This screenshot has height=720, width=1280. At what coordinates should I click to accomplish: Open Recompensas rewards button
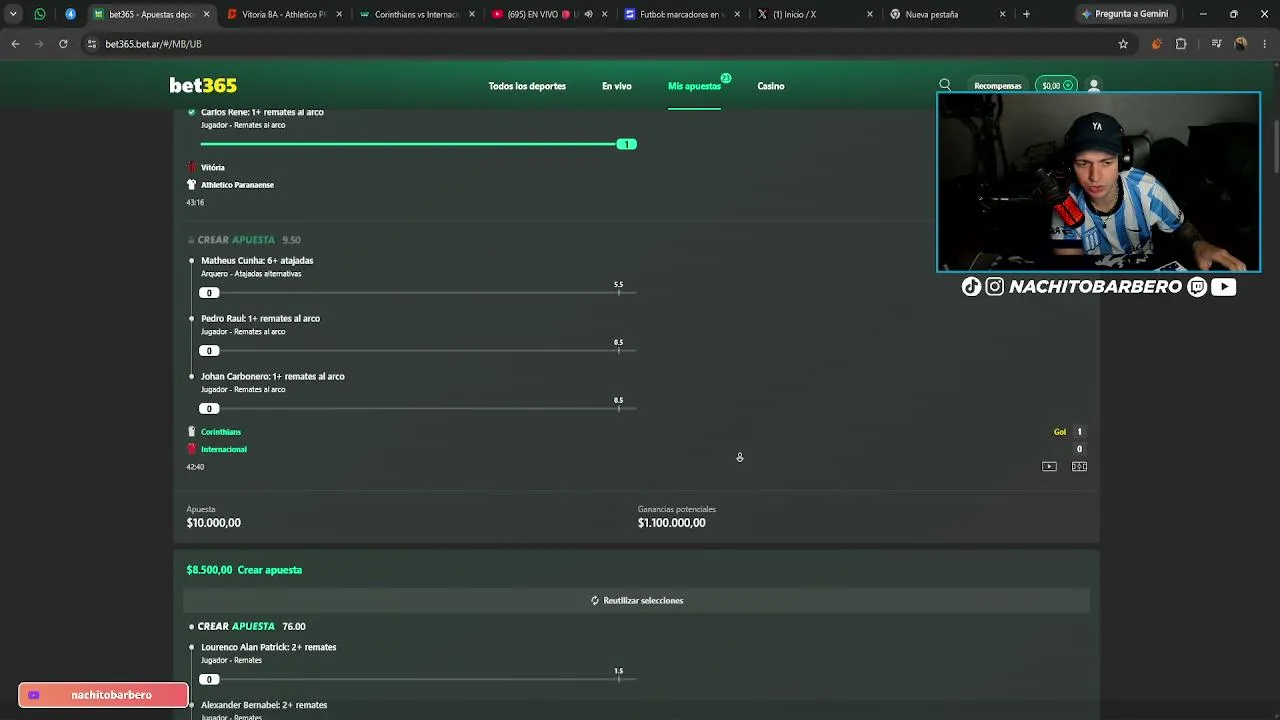998,86
